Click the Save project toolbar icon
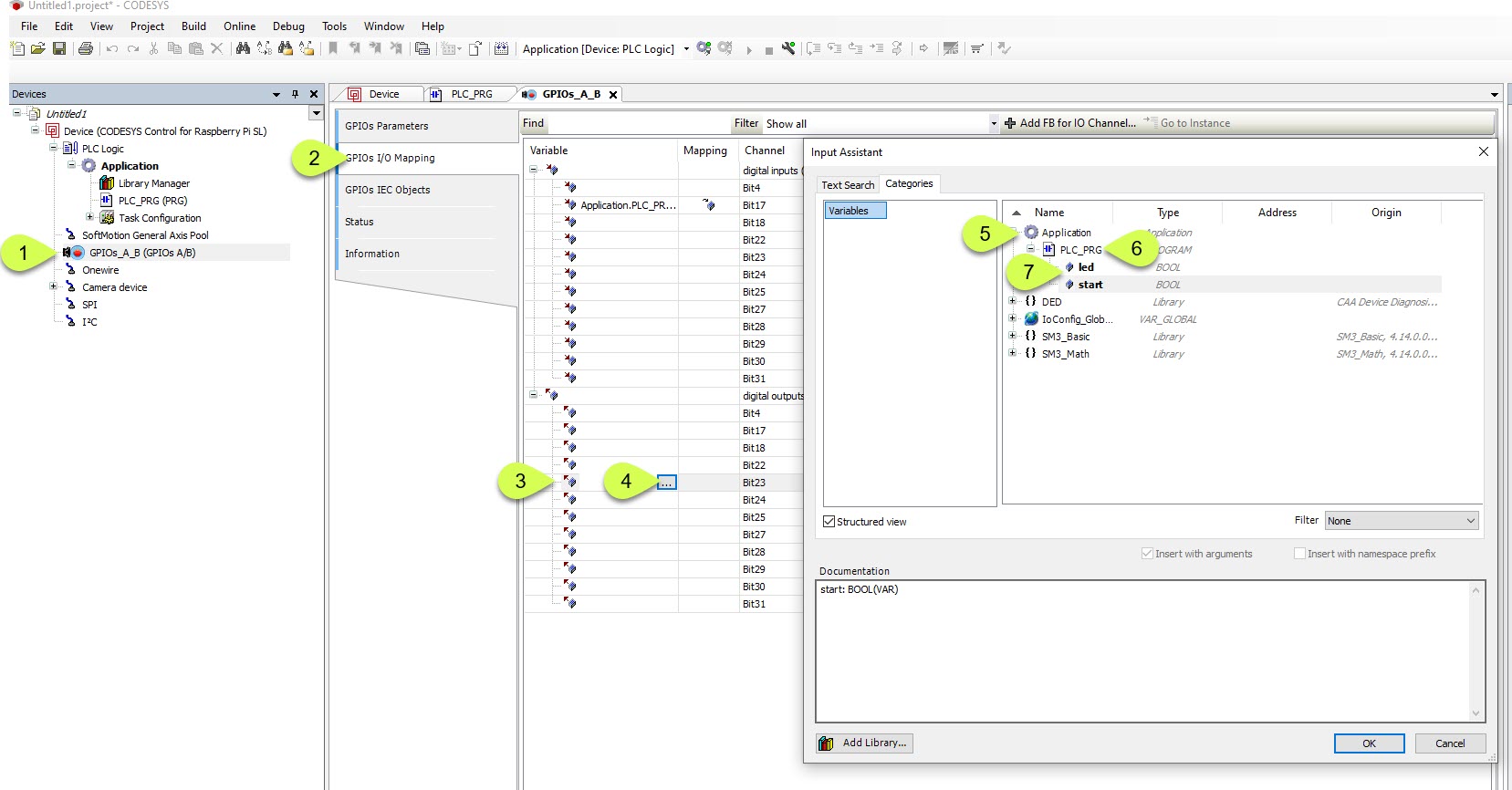The height and width of the screenshot is (790, 1512). pos(59,48)
